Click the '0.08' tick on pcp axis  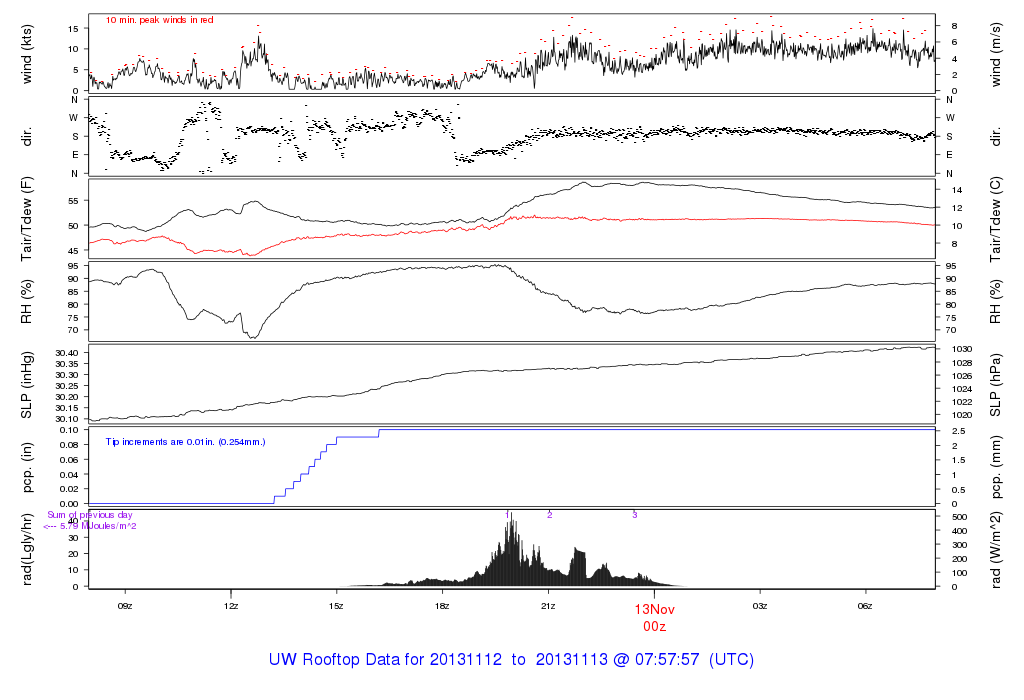coord(69,445)
